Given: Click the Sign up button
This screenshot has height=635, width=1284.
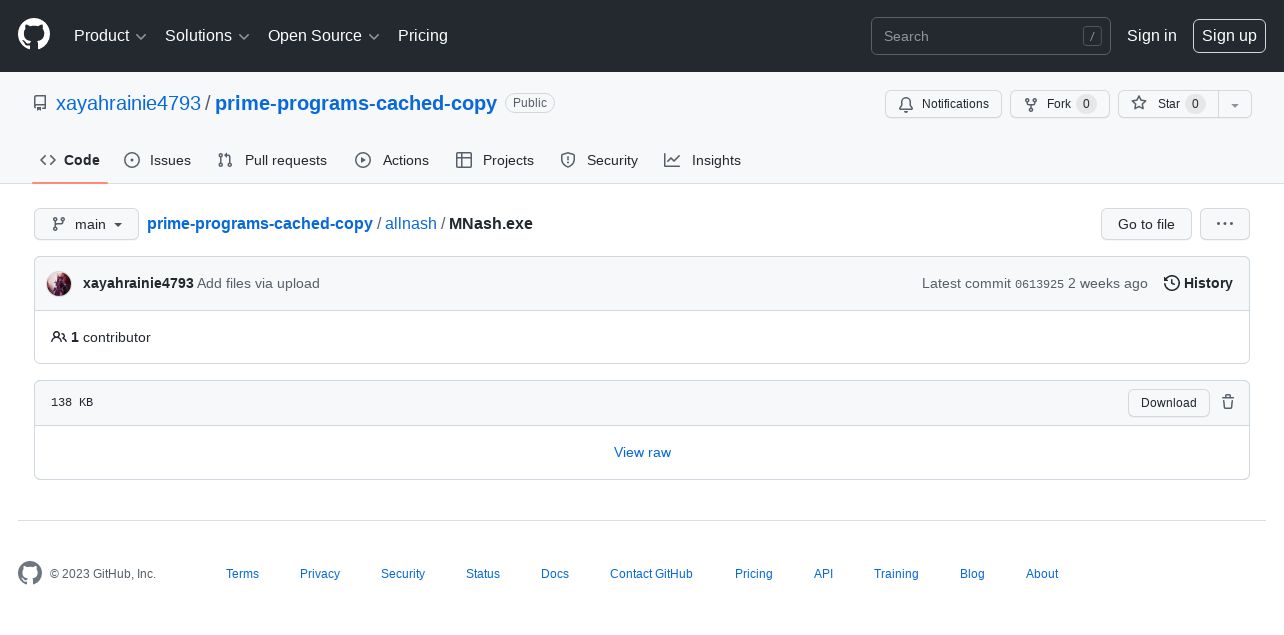Looking at the screenshot, I should [x=1229, y=36].
